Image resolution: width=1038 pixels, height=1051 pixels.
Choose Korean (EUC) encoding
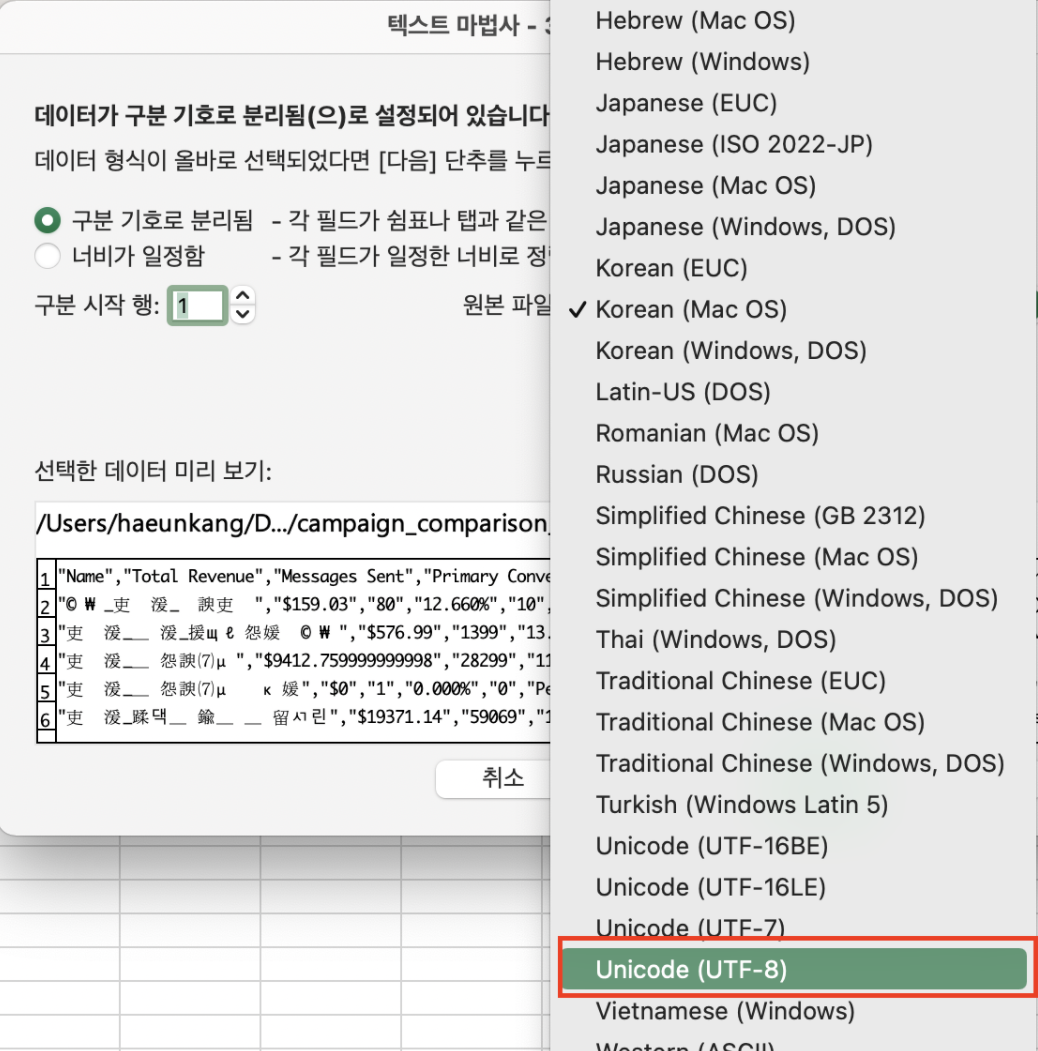(x=793, y=268)
